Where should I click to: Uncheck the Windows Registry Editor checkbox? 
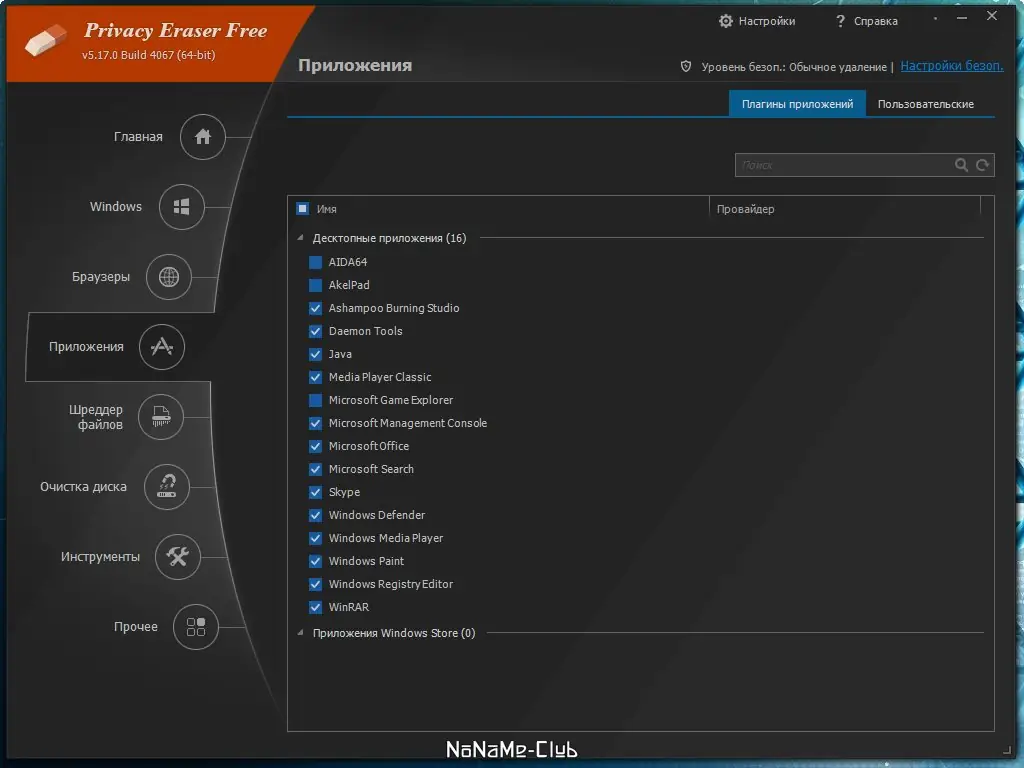315,584
